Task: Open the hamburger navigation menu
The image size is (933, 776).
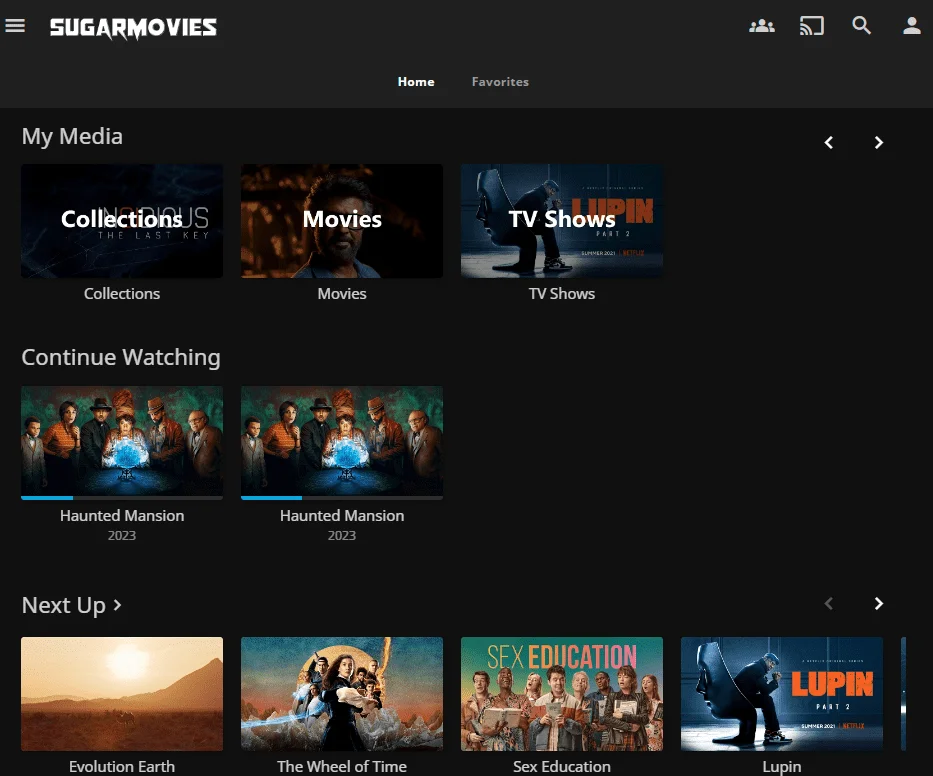Action: click(x=15, y=26)
